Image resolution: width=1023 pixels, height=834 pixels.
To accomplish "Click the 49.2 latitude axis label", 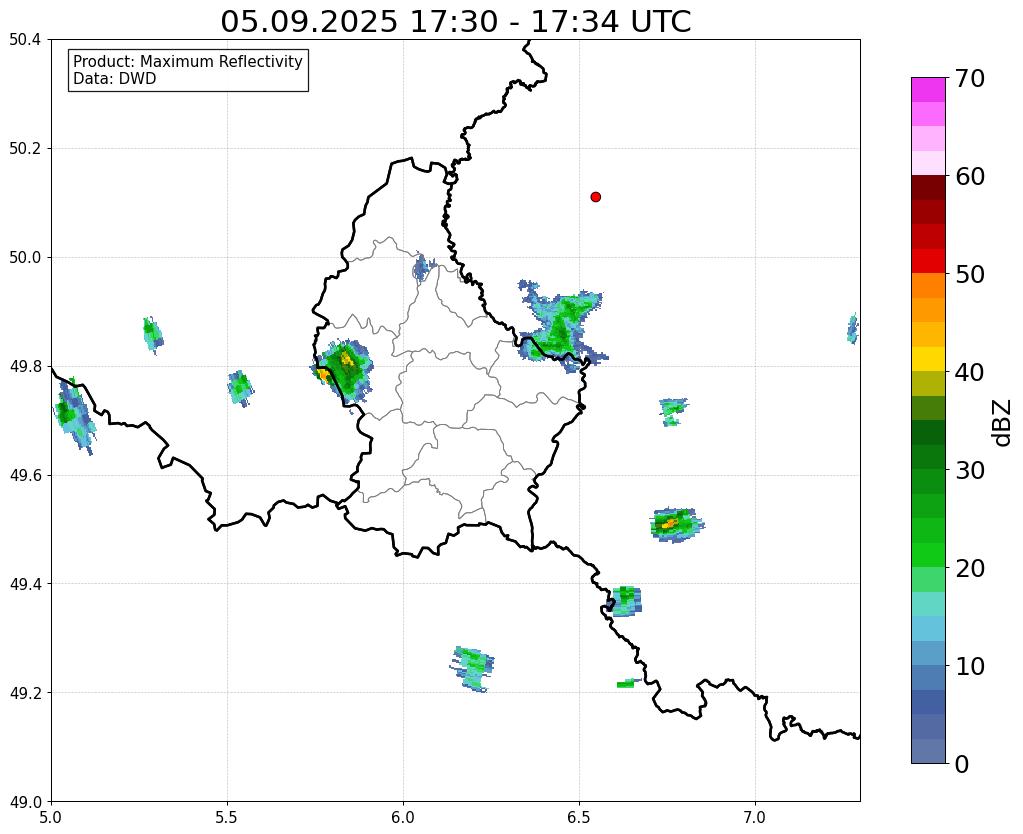I will 25,692.
